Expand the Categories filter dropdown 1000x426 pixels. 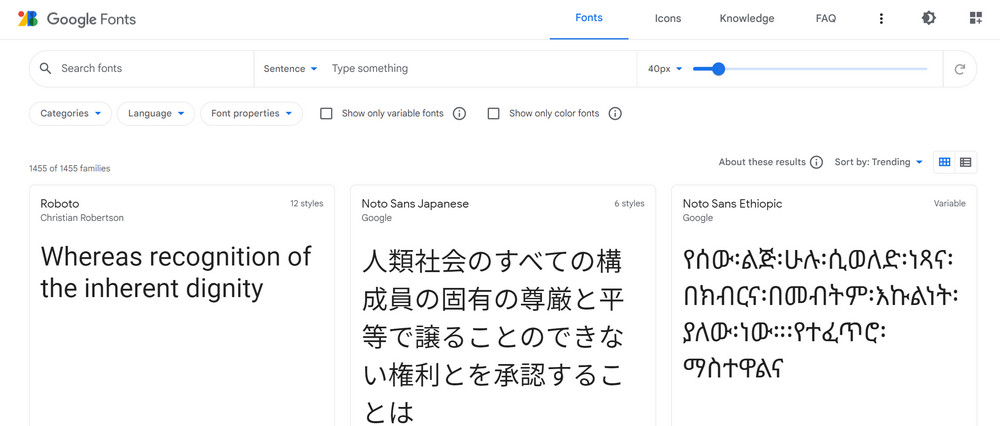coord(70,114)
